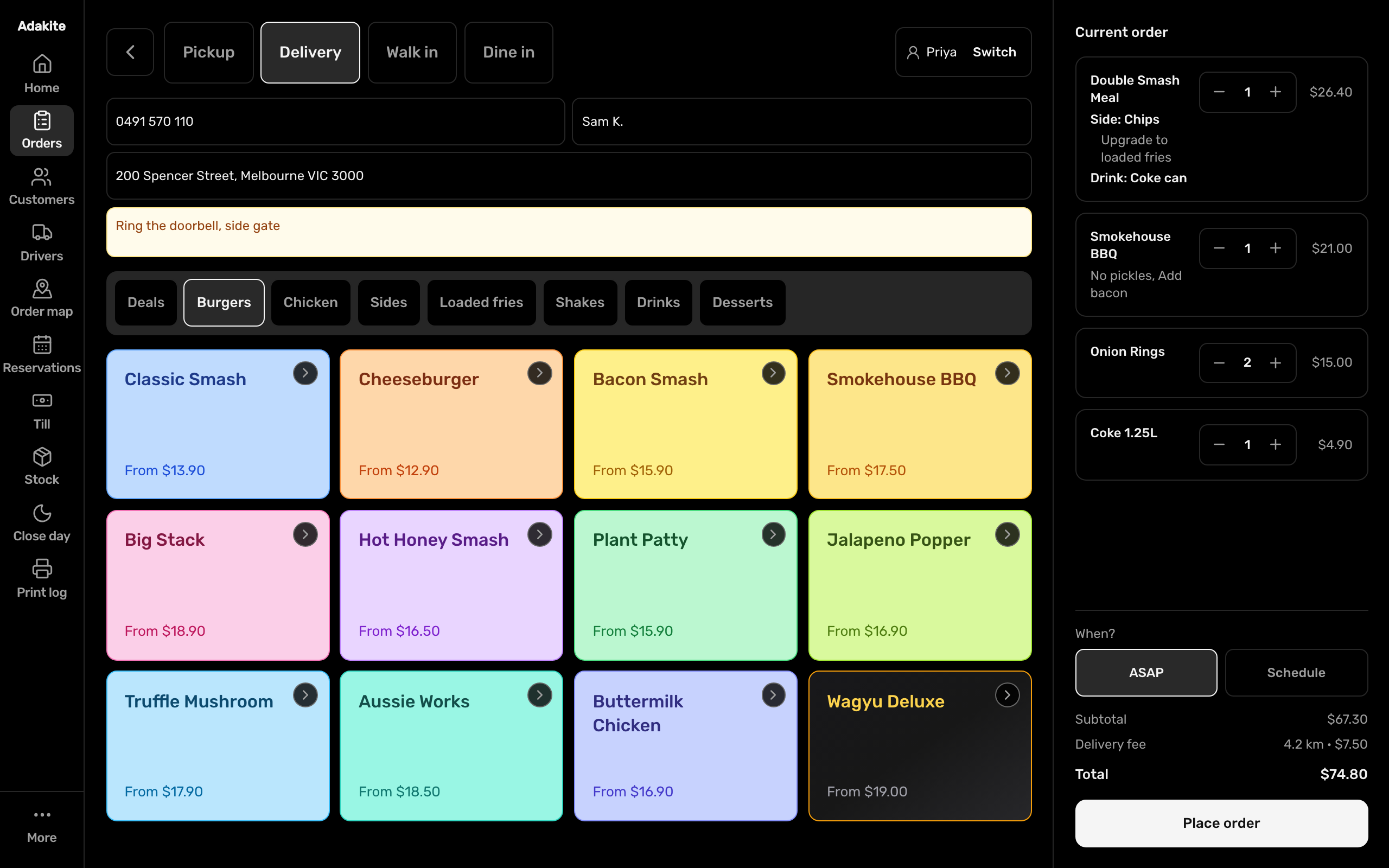
Task: Expand Cheeseburger options chevron
Action: [539, 373]
